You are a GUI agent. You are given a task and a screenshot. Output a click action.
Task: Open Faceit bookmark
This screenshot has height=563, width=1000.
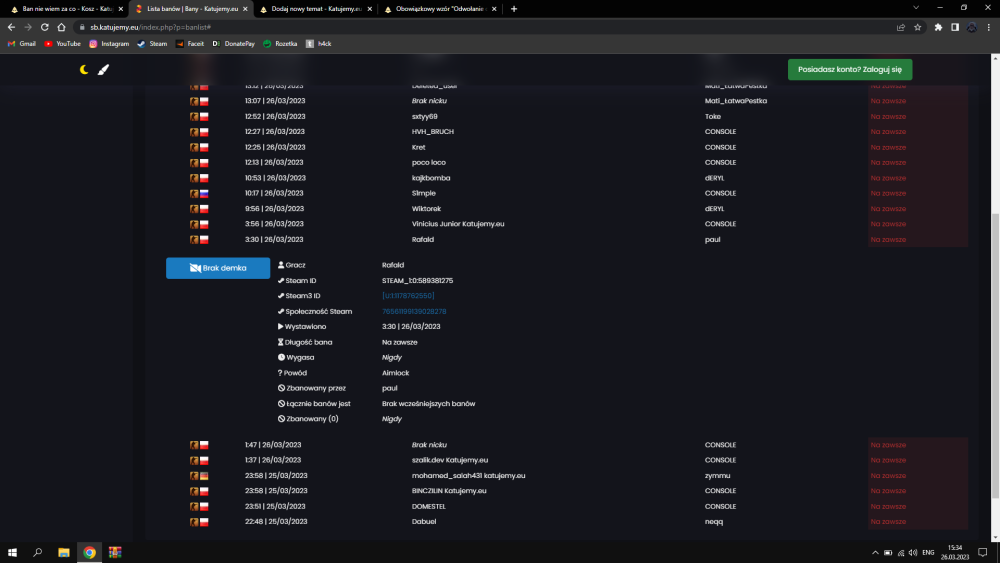coord(189,44)
